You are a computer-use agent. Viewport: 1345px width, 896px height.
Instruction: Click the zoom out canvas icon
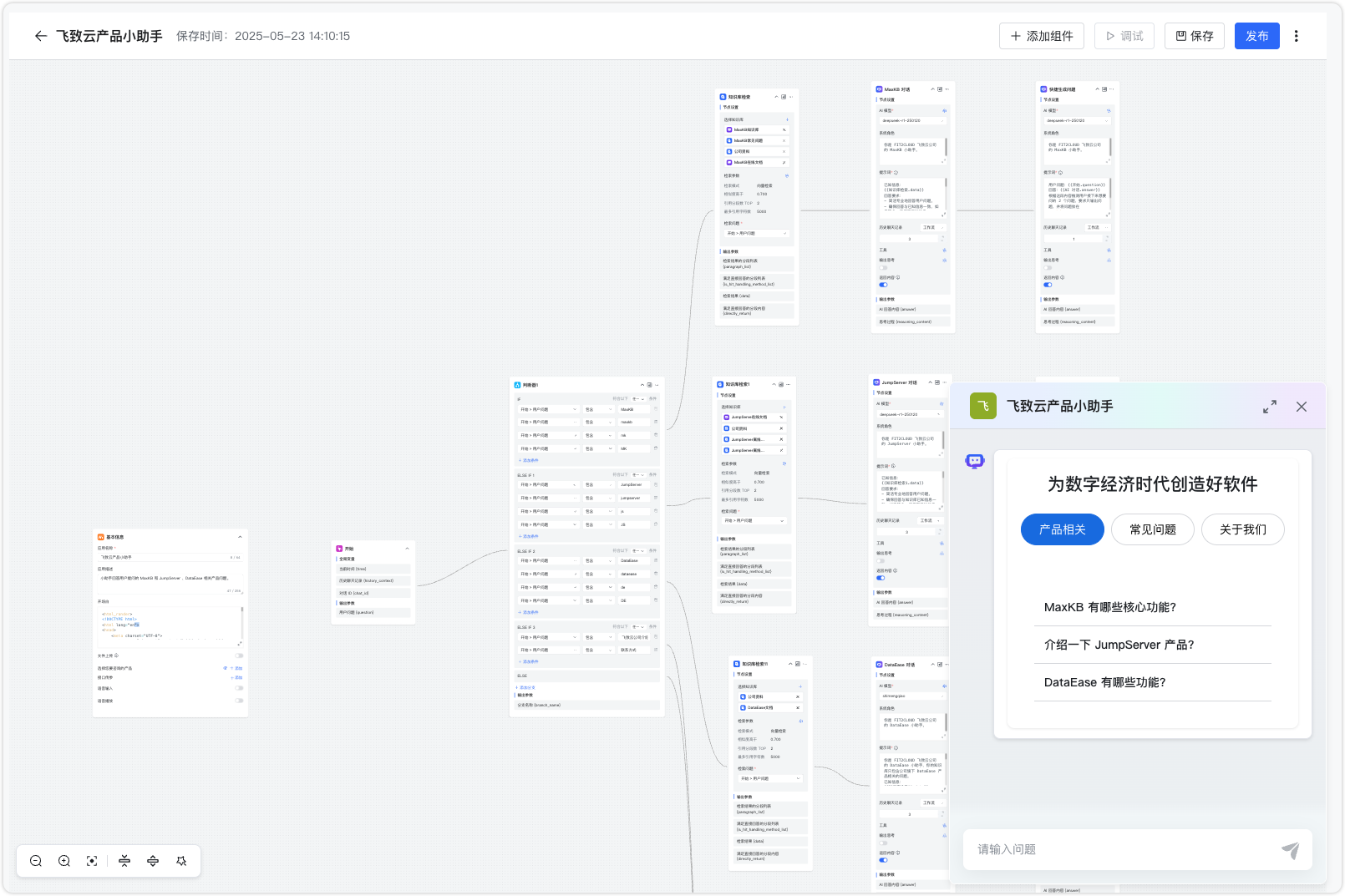(36, 861)
